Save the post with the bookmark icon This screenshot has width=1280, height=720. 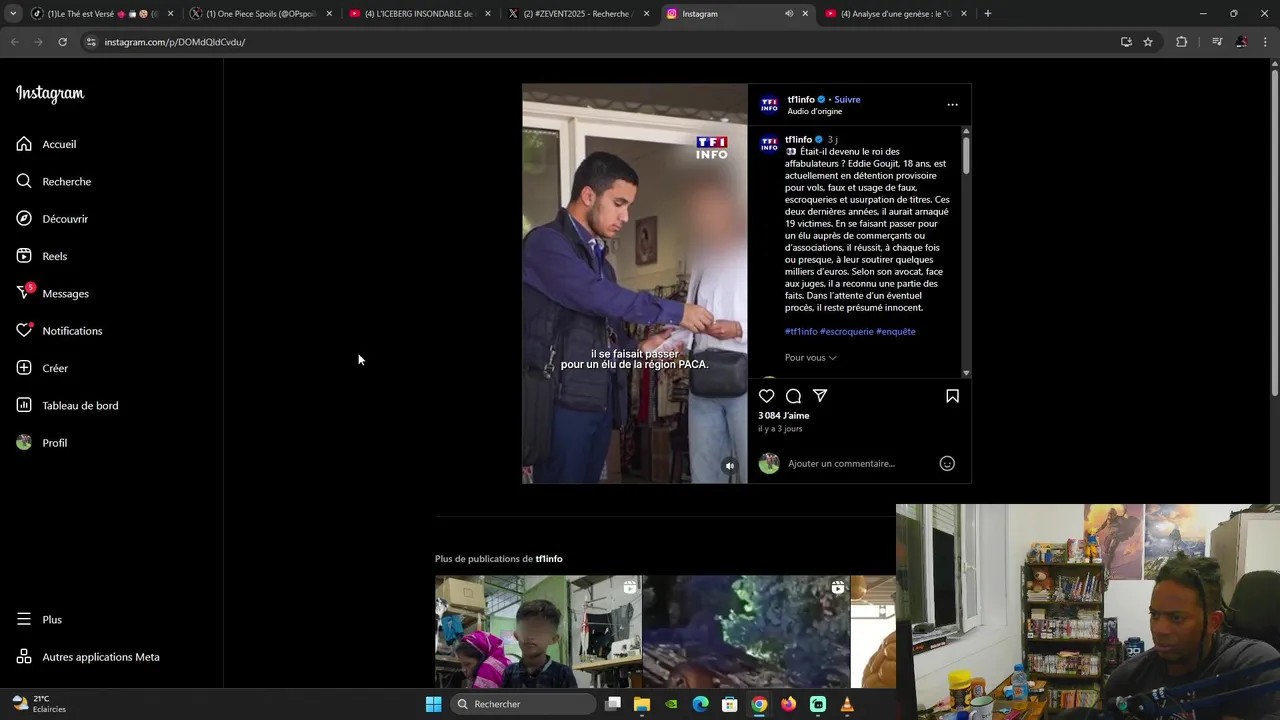[952, 396]
